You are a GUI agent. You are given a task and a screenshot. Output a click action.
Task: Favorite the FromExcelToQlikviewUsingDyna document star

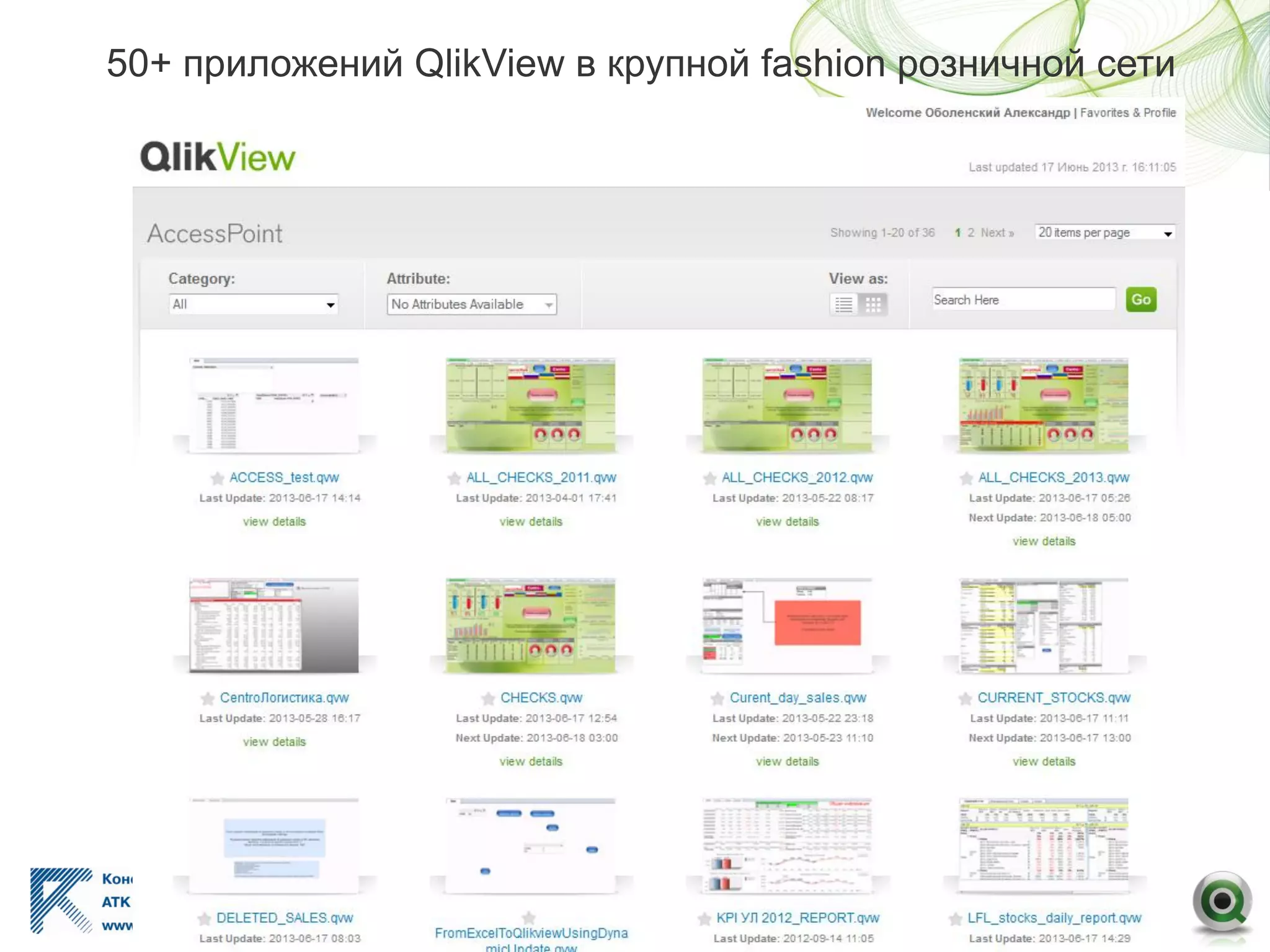point(529,917)
